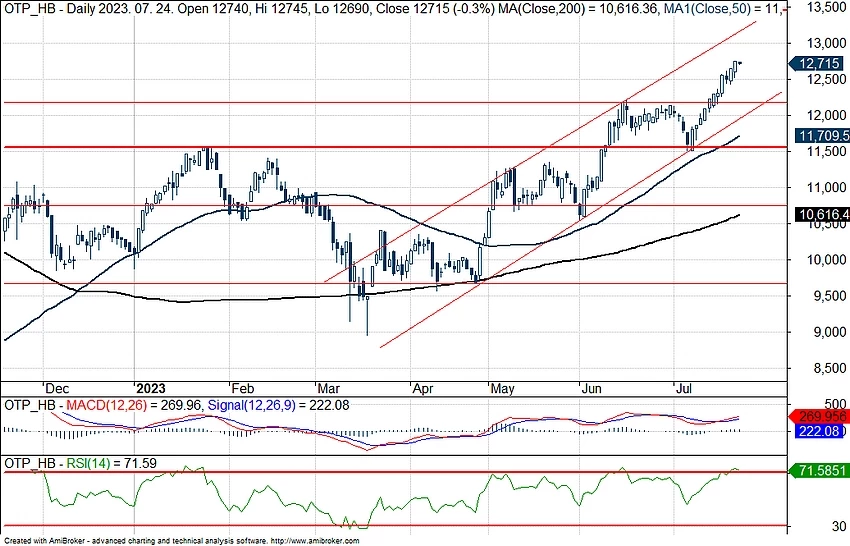Click the 12,000 price axis label
Viewport: 850px width, 546px height.
pyautogui.click(x=826, y=115)
